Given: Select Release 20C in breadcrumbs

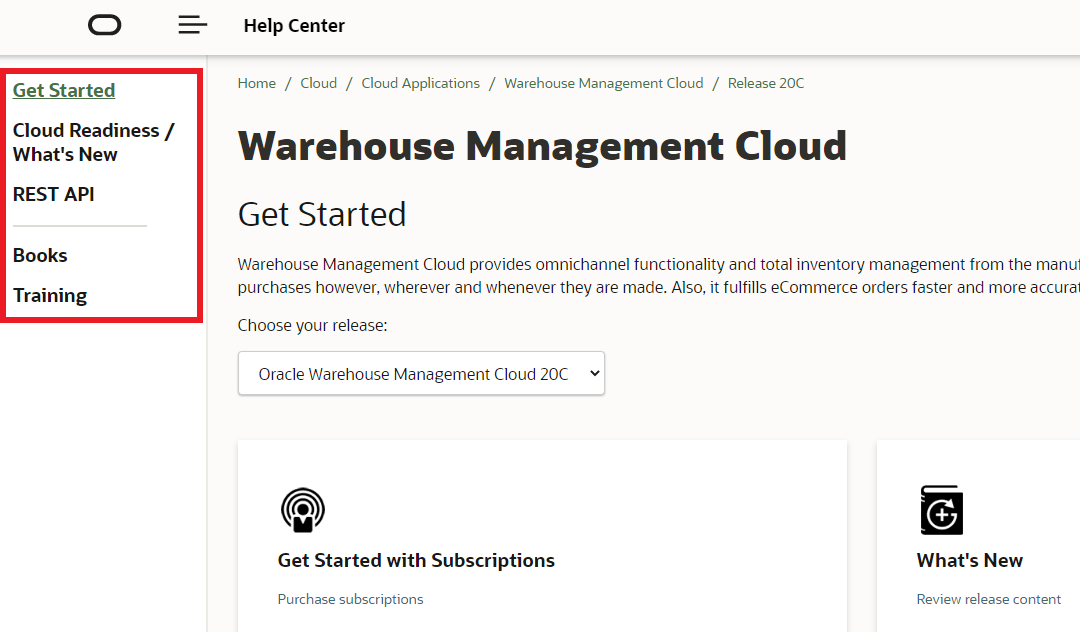Looking at the screenshot, I should click(765, 83).
